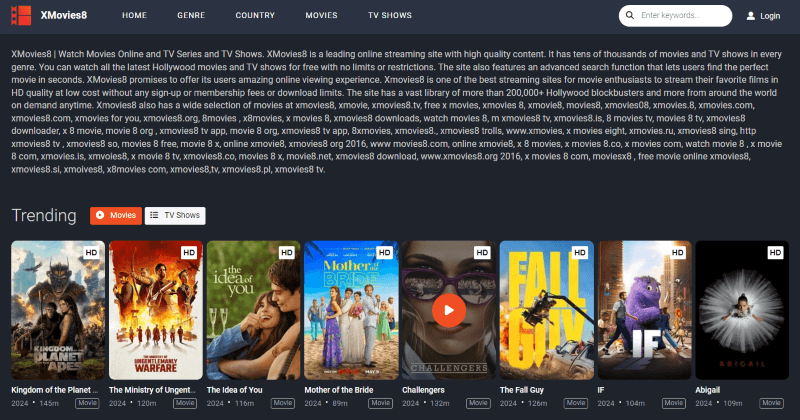Click the 120m runtime under Ministry of Ungent...
800x420 pixels.
146,403
